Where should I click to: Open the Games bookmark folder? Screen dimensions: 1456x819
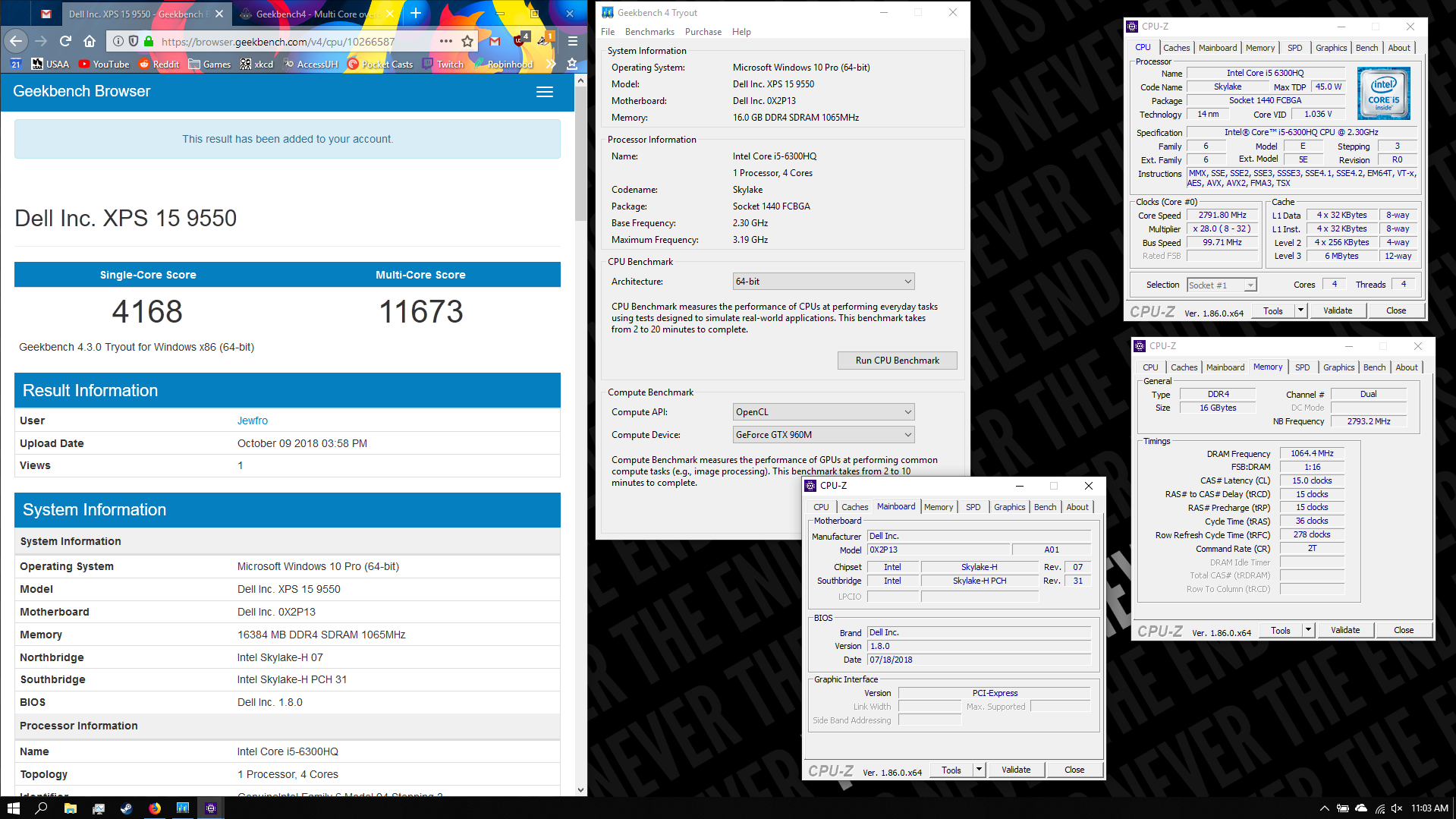[x=209, y=65]
